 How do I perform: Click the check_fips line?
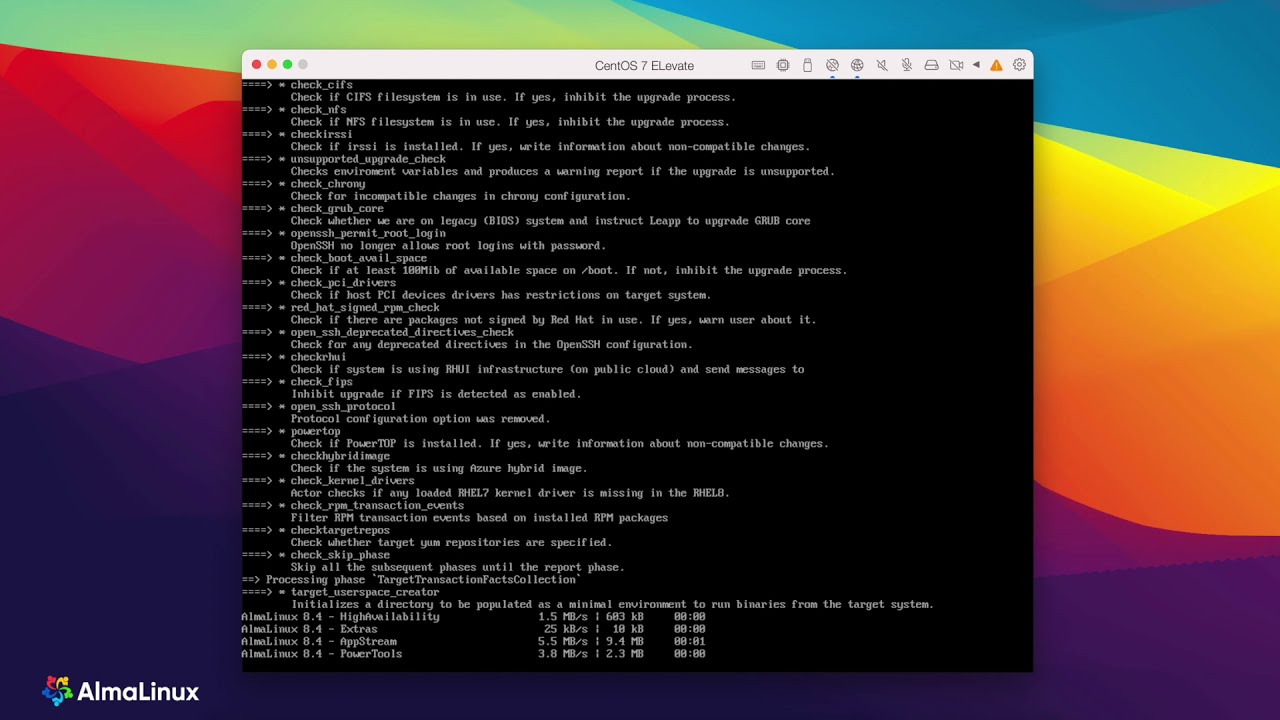297,382
